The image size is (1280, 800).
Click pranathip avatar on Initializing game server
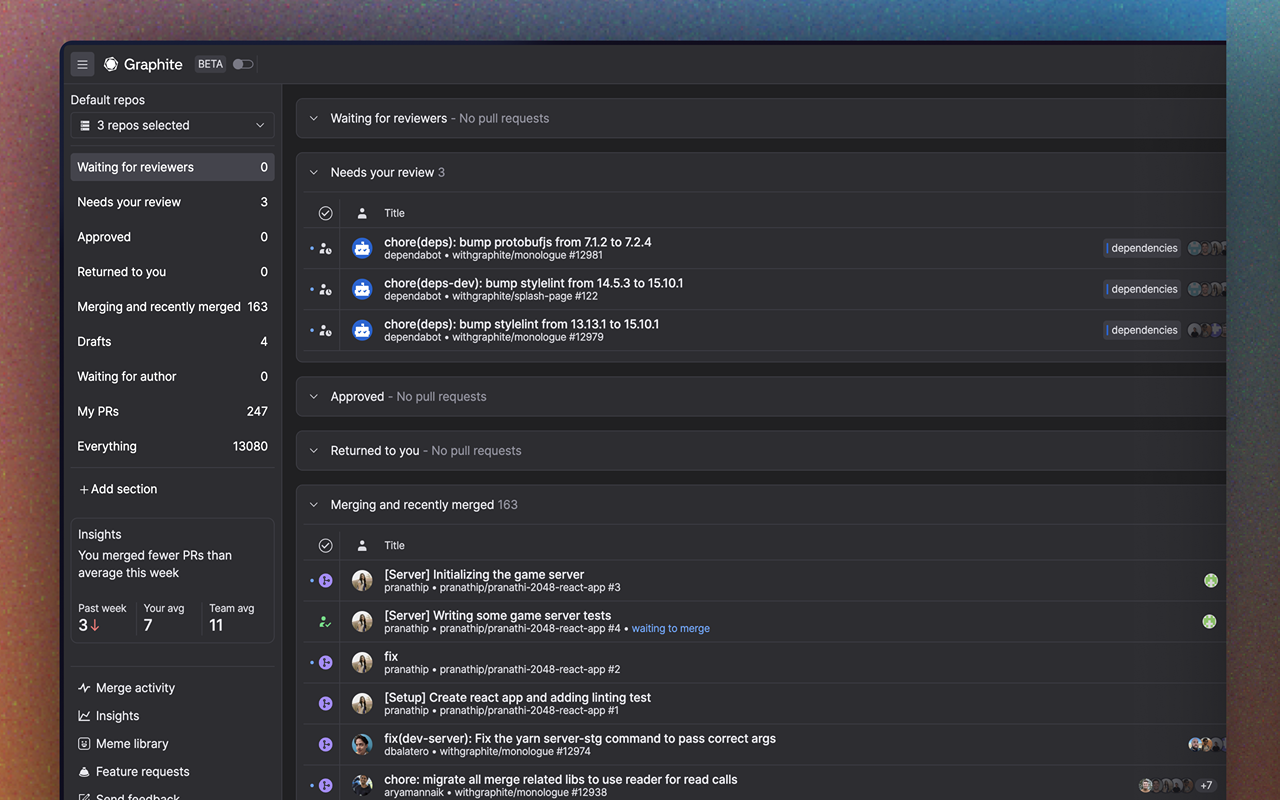pos(362,580)
